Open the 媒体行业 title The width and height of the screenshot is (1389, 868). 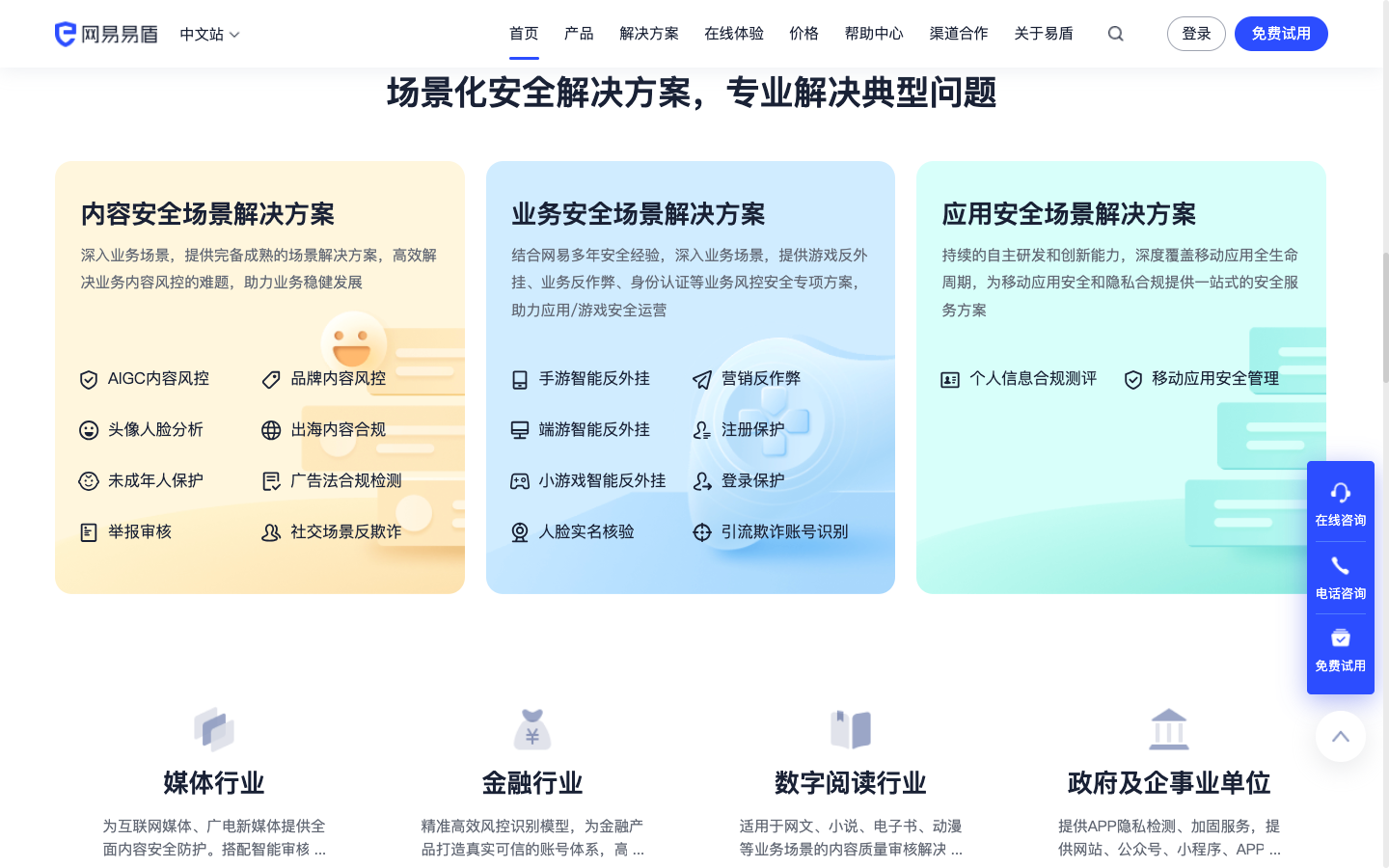pos(214,783)
